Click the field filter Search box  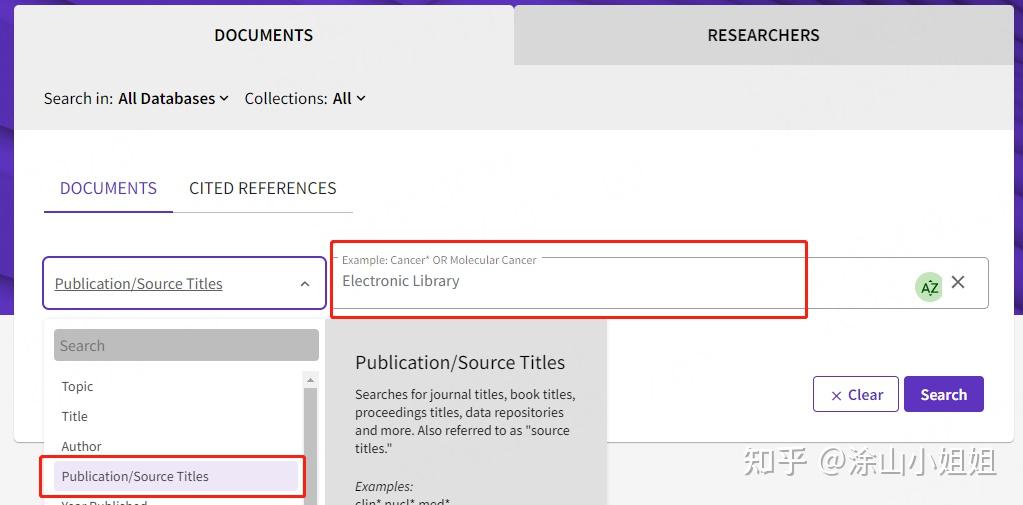tap(186, 346)
